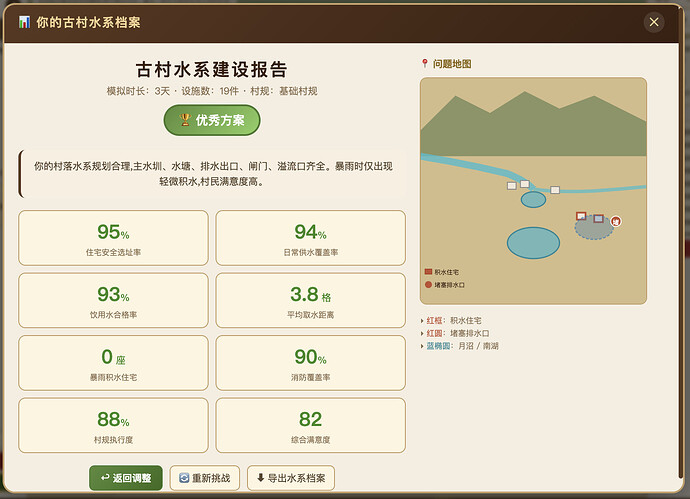This screenshot has height=499, width=690.
Task: Close the water system archive dialog
Action: 654,22
